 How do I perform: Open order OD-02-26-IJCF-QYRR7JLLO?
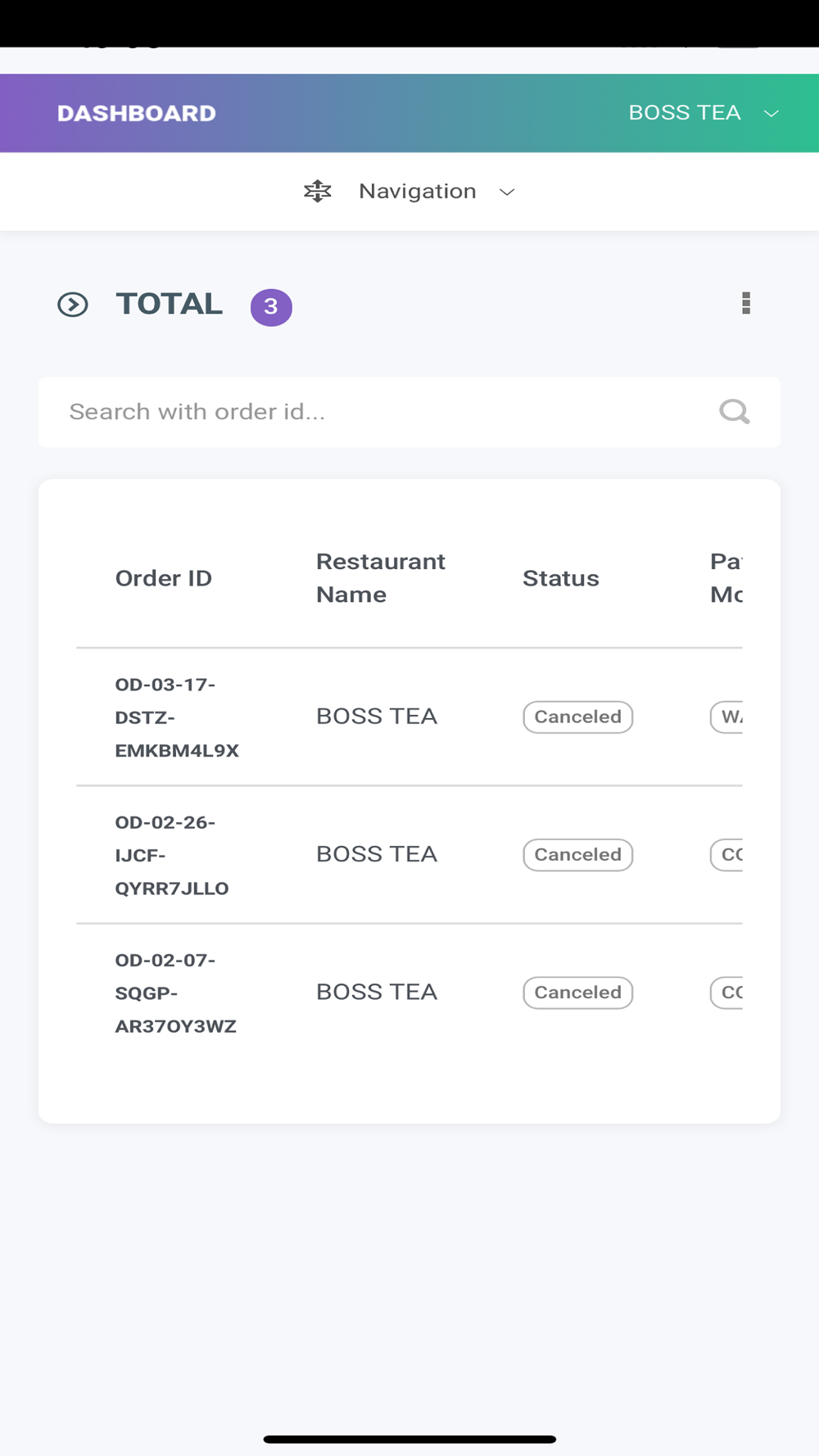pos(172,855)
